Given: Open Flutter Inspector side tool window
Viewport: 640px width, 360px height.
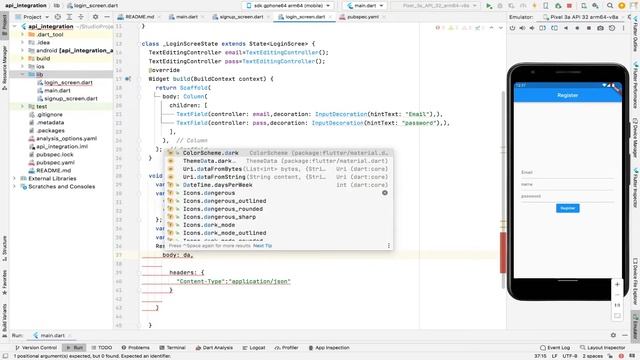Looking at the screenshot, I should pos(636,187).
